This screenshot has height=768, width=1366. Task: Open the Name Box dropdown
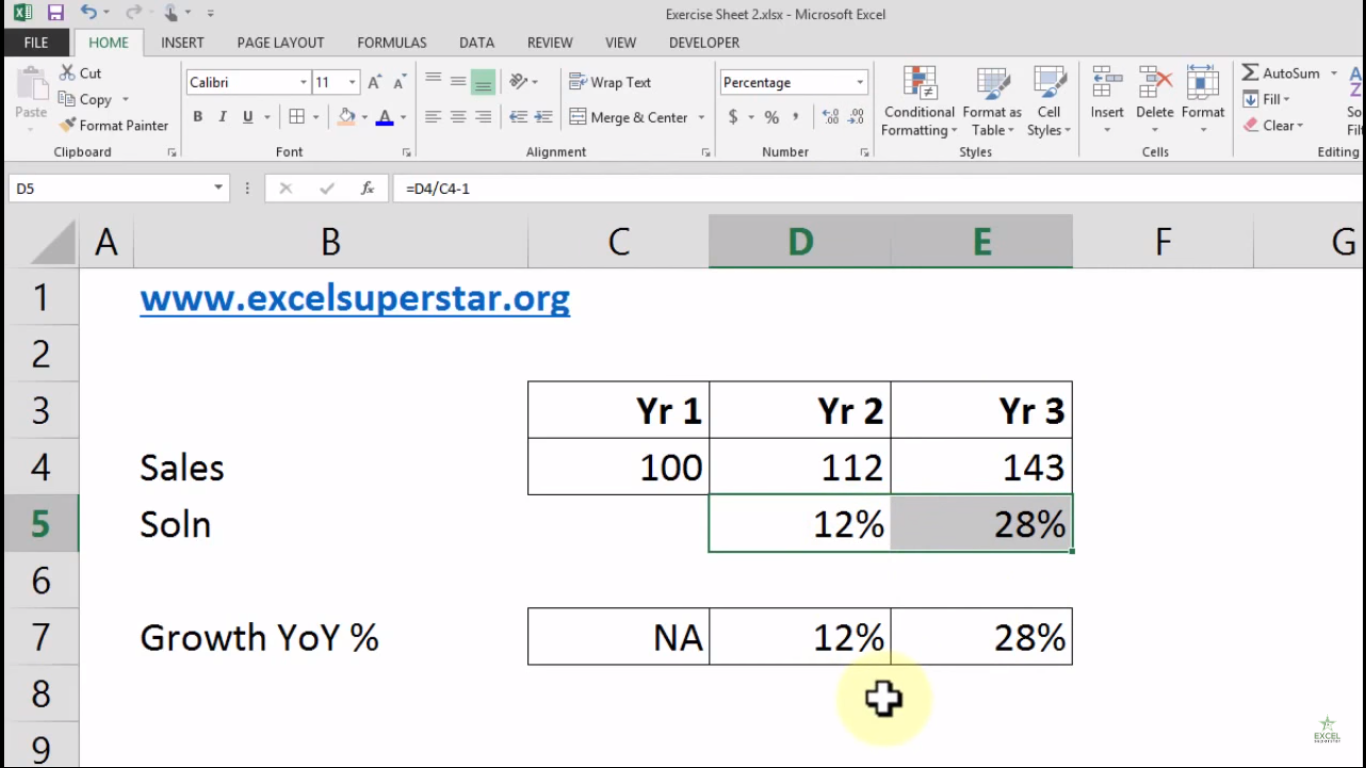tap(218, 188)
